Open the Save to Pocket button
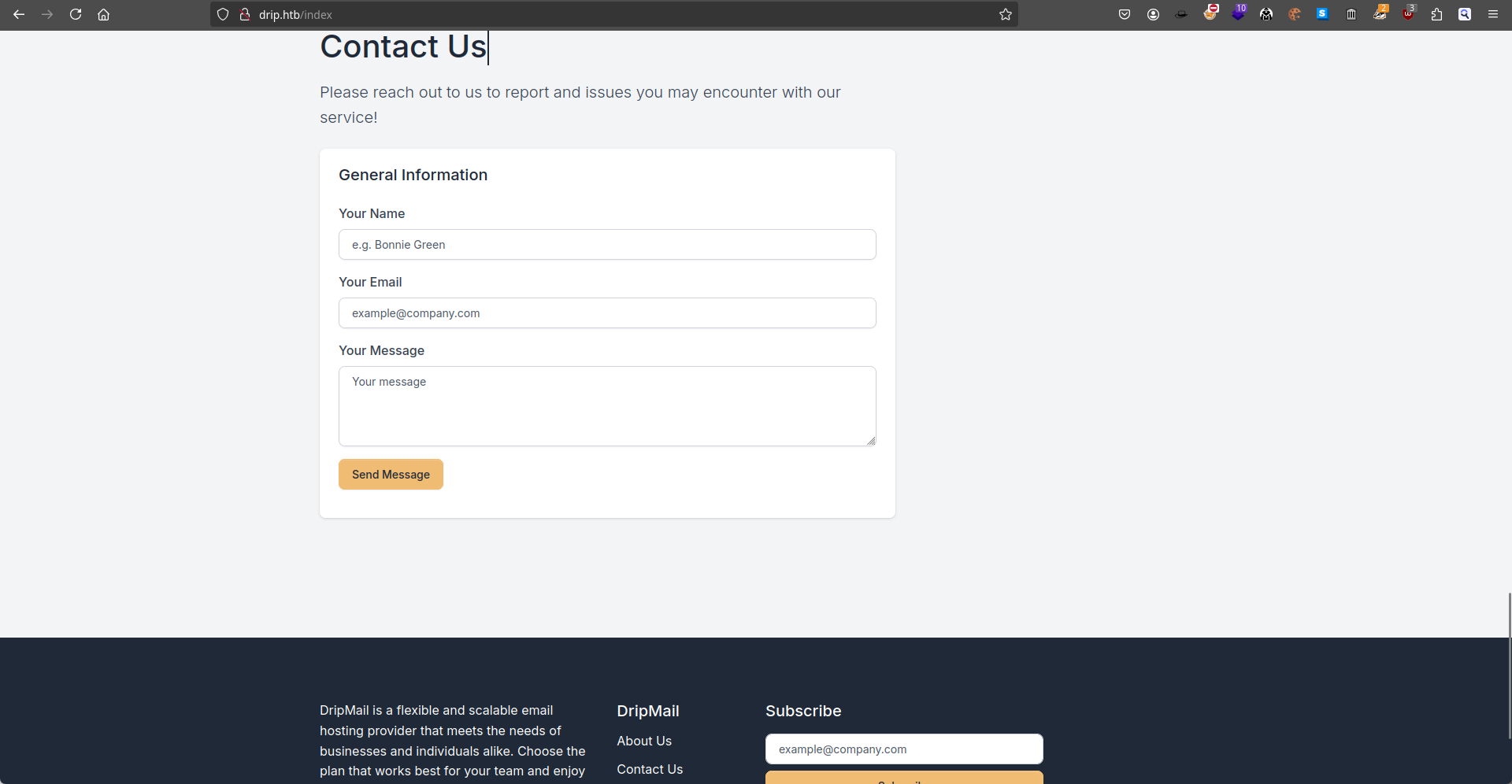1512x784 pixels. pos(1125,14)
